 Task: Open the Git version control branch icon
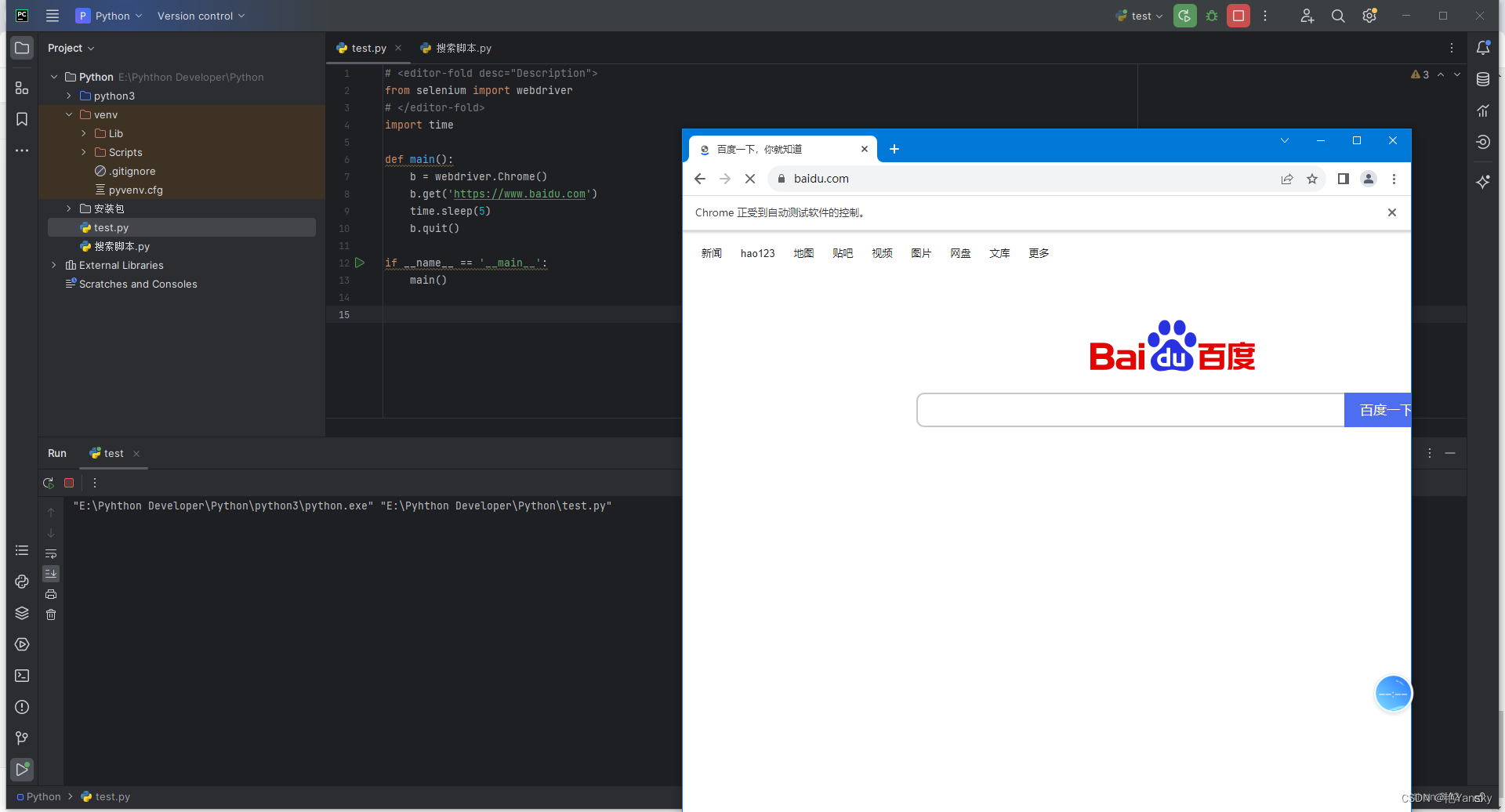[22, 738]
